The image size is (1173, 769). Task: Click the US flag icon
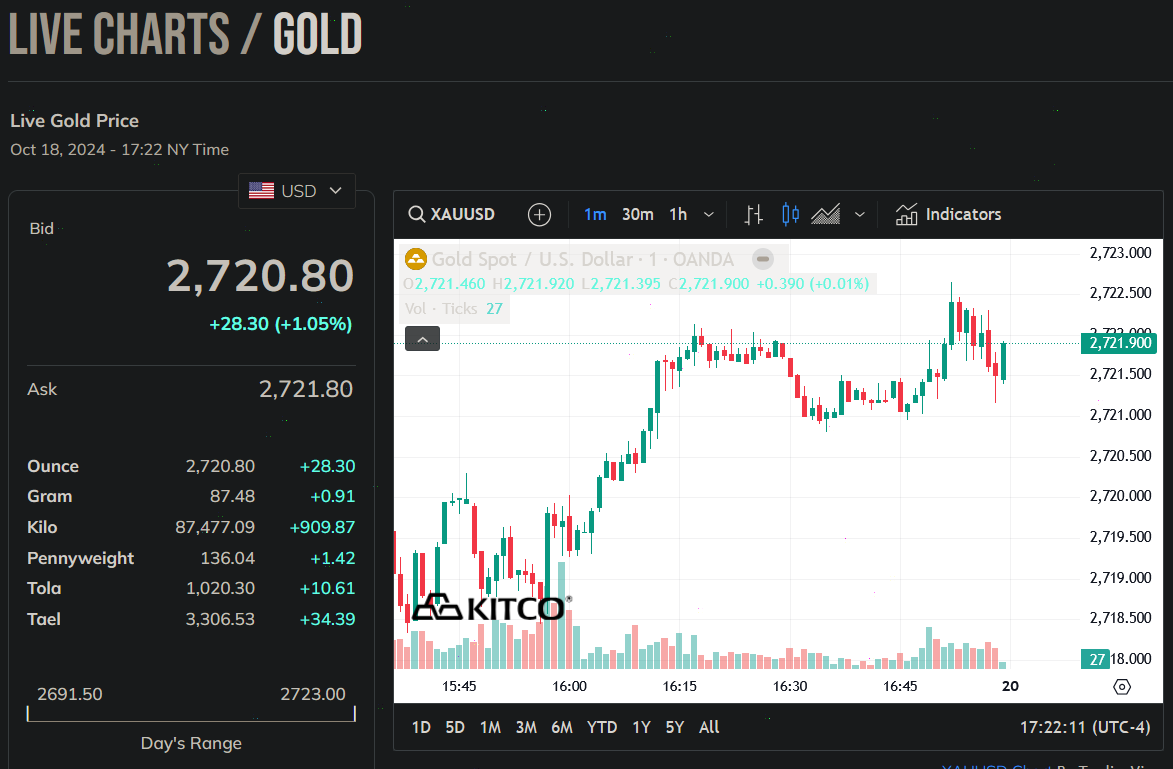tap(261, 191)
